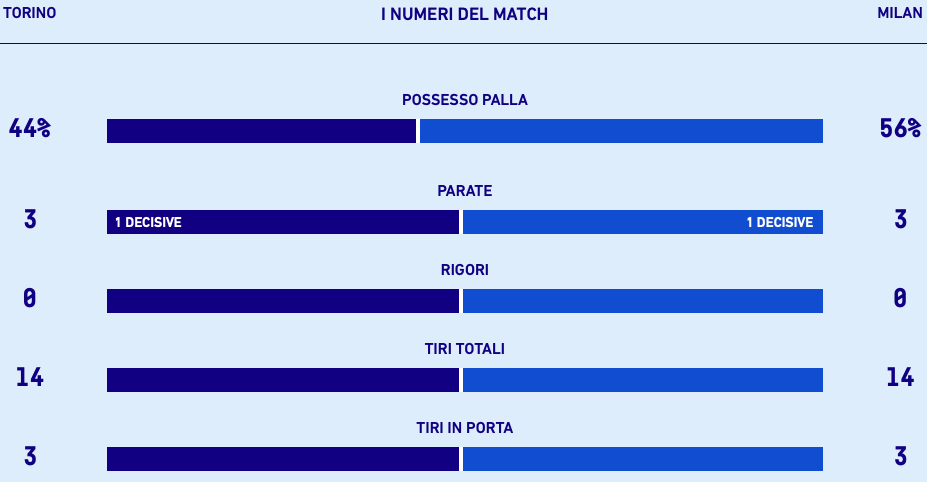Image resolution: width=927 pixels, height=482 pixels.
Task: Click Milan's 56% possession value
Action: pos(900,129)
